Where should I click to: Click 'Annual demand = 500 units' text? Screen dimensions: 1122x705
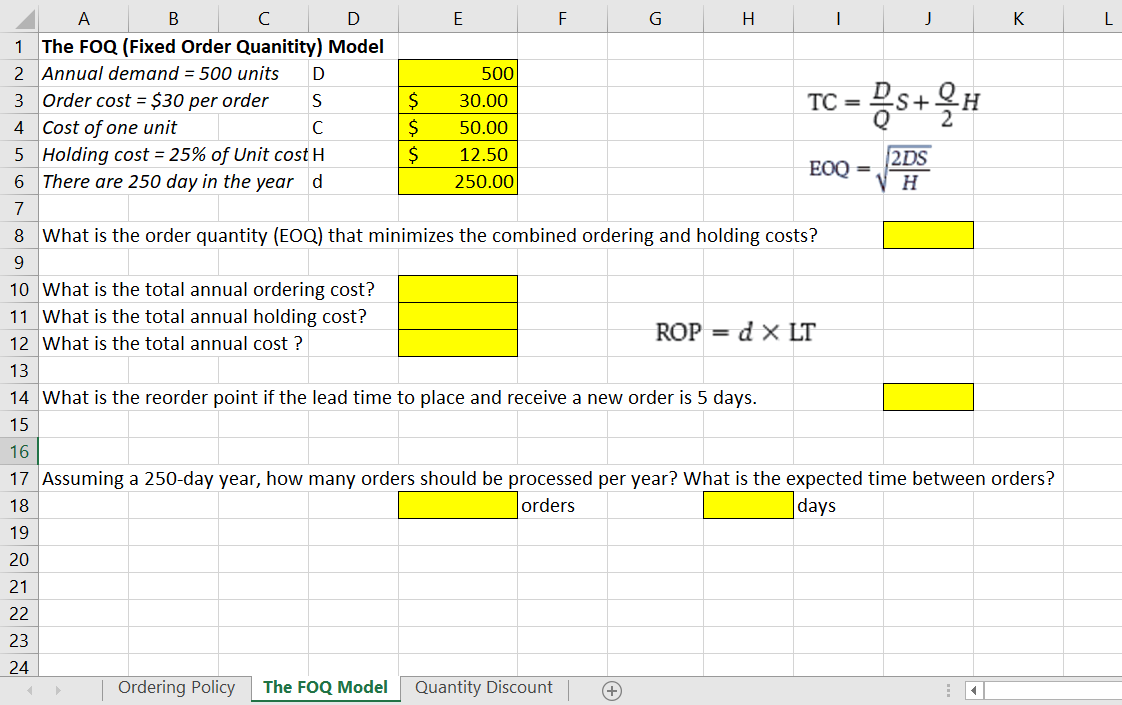coord(160,74)
